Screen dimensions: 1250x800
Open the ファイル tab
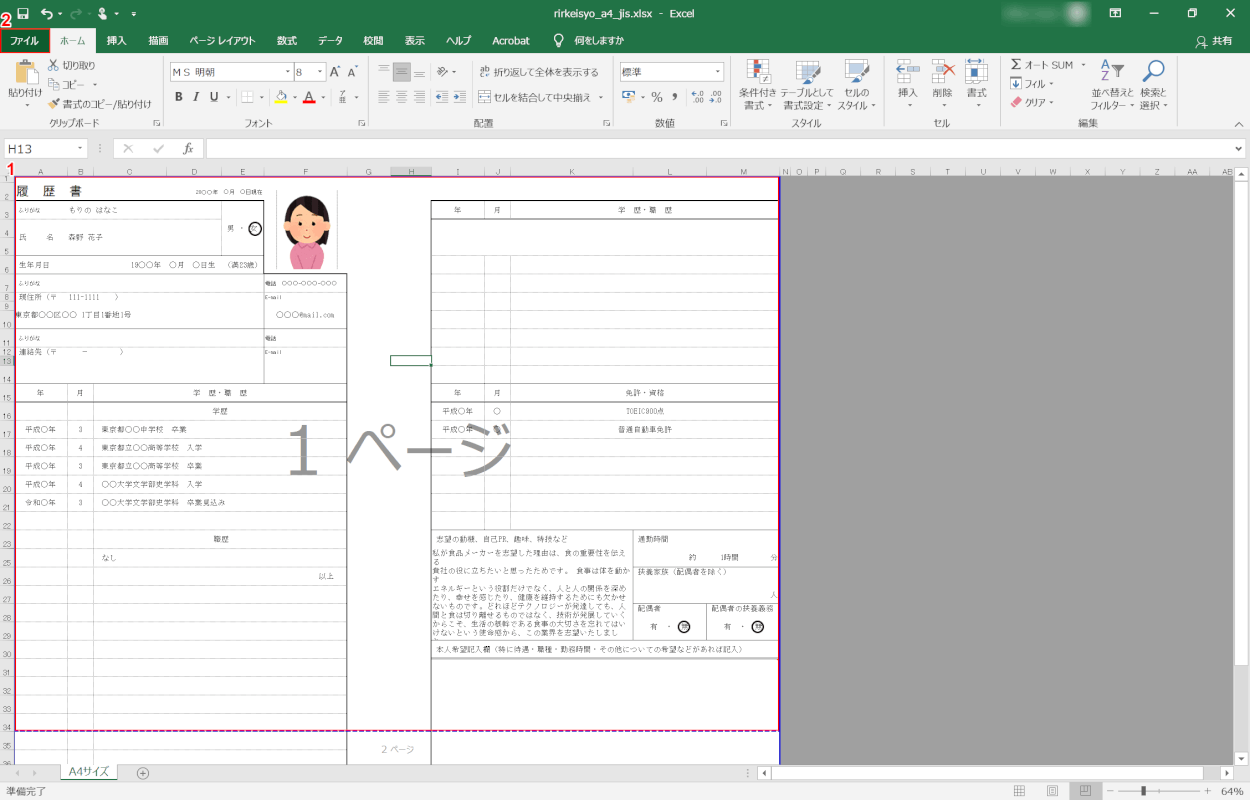24,41
